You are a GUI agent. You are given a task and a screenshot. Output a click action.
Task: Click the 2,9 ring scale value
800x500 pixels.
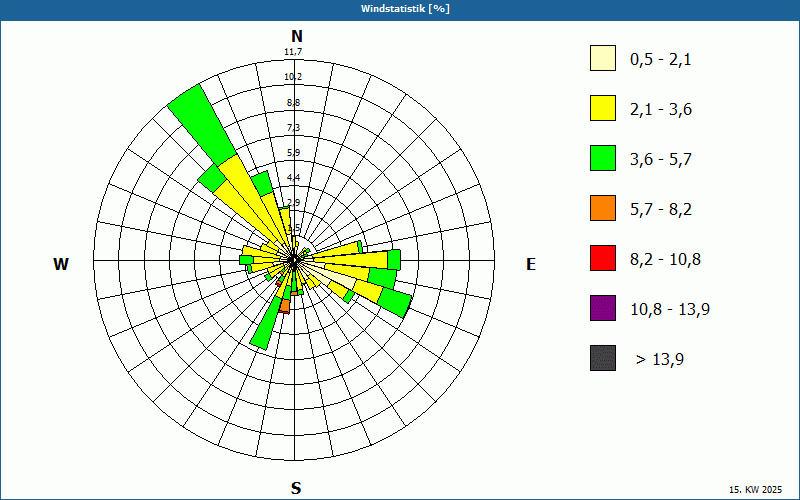click(293, 203)
